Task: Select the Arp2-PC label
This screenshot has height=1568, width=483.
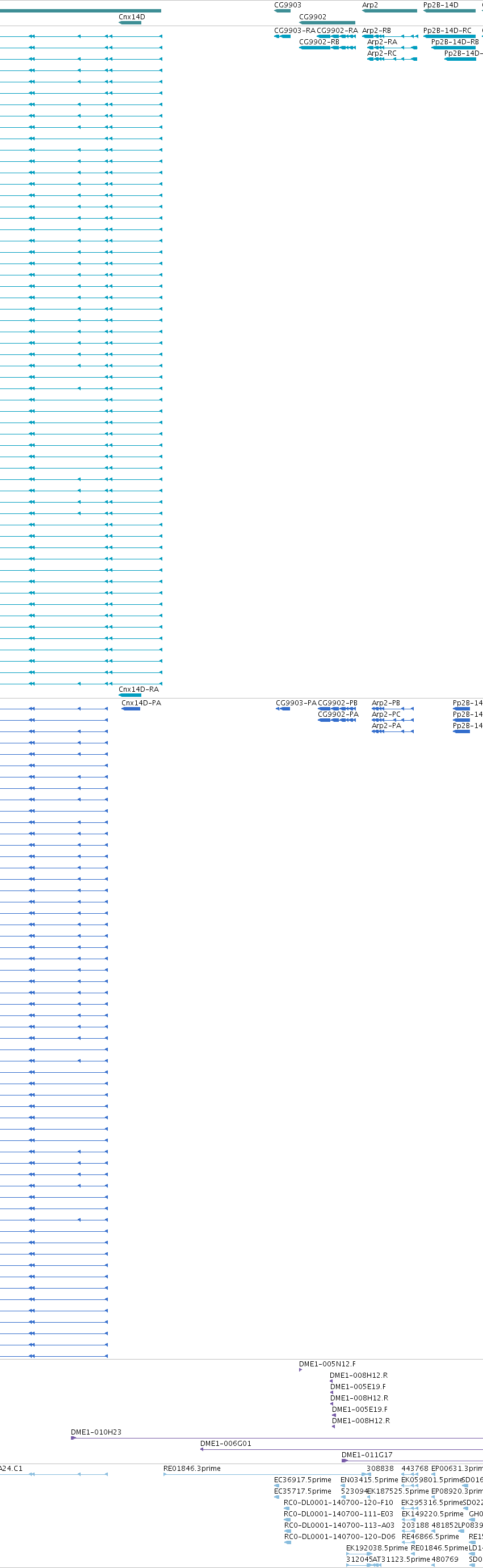Action: (x=387, y=714)
